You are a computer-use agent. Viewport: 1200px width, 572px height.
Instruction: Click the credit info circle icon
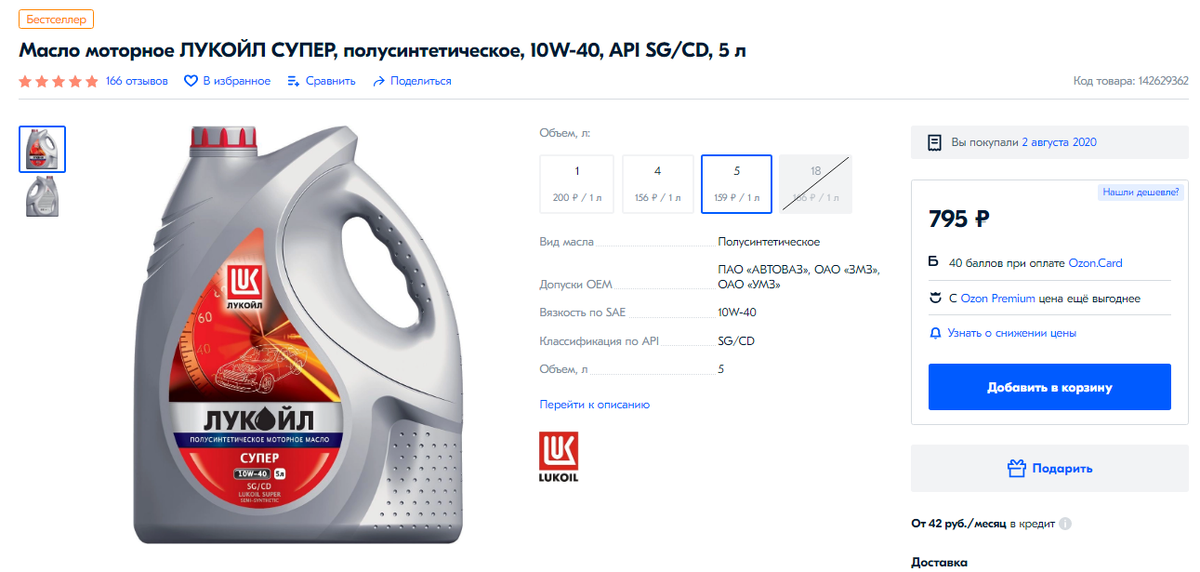(x=1065, y=524)
